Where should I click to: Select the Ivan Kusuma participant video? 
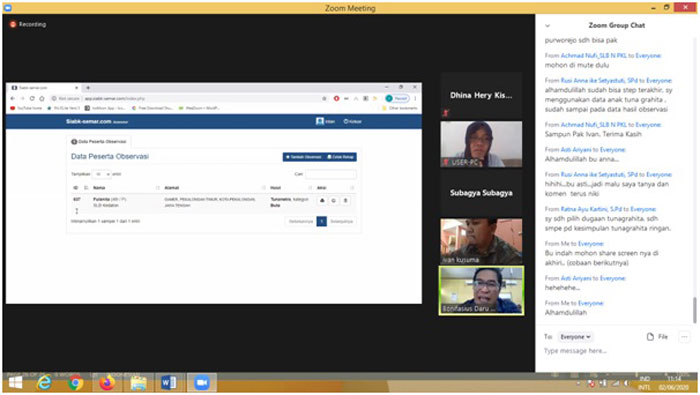click(x=481, y=241)
